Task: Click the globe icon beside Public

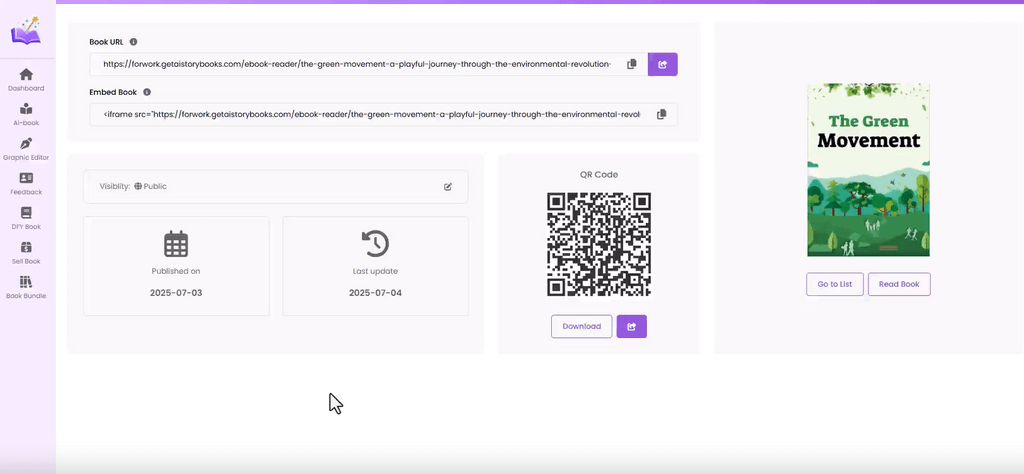Action: coord(138,186)
